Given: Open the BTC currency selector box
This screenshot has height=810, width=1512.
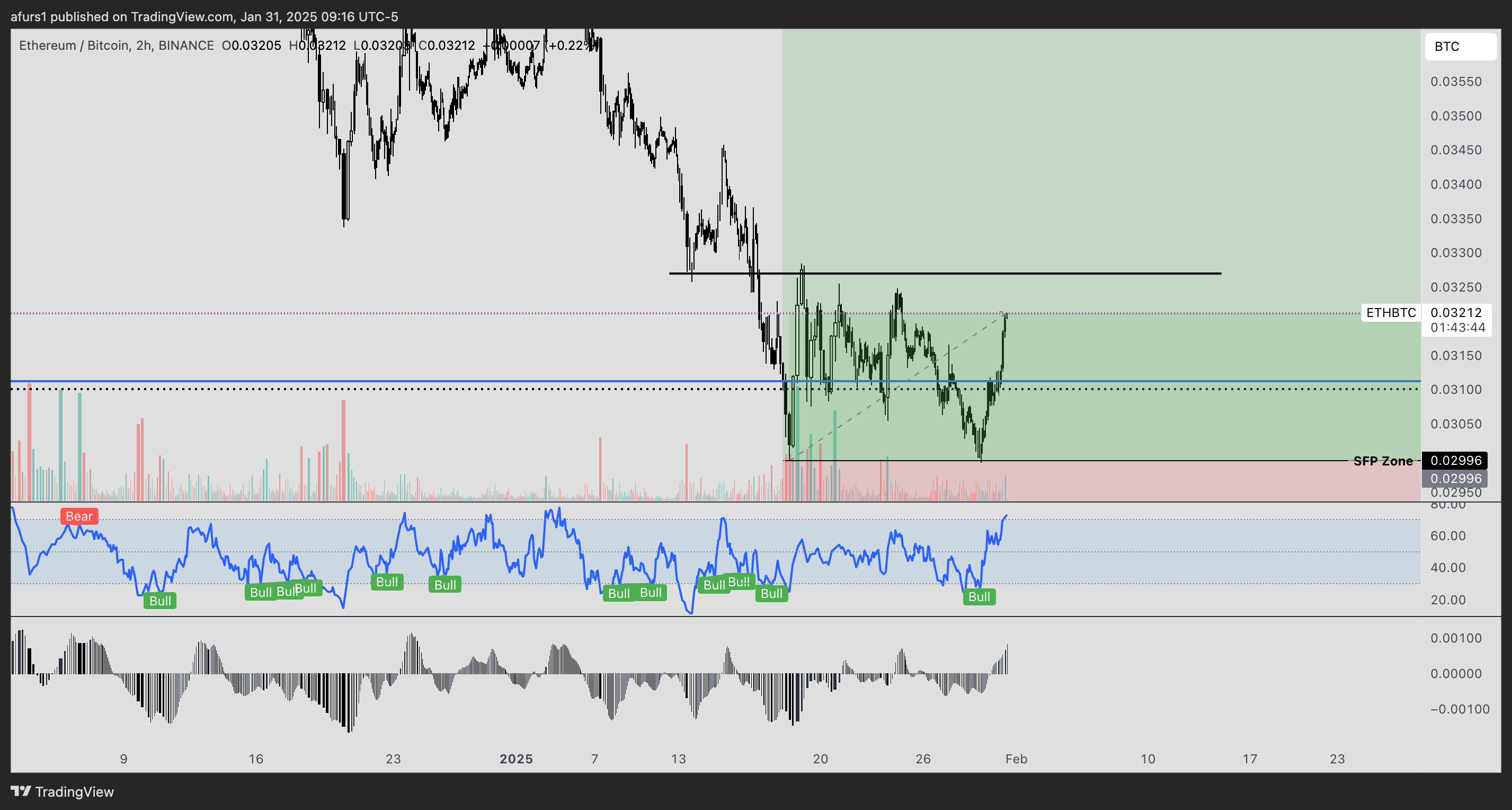Looking at the screenshot, I should point(1461,47).
